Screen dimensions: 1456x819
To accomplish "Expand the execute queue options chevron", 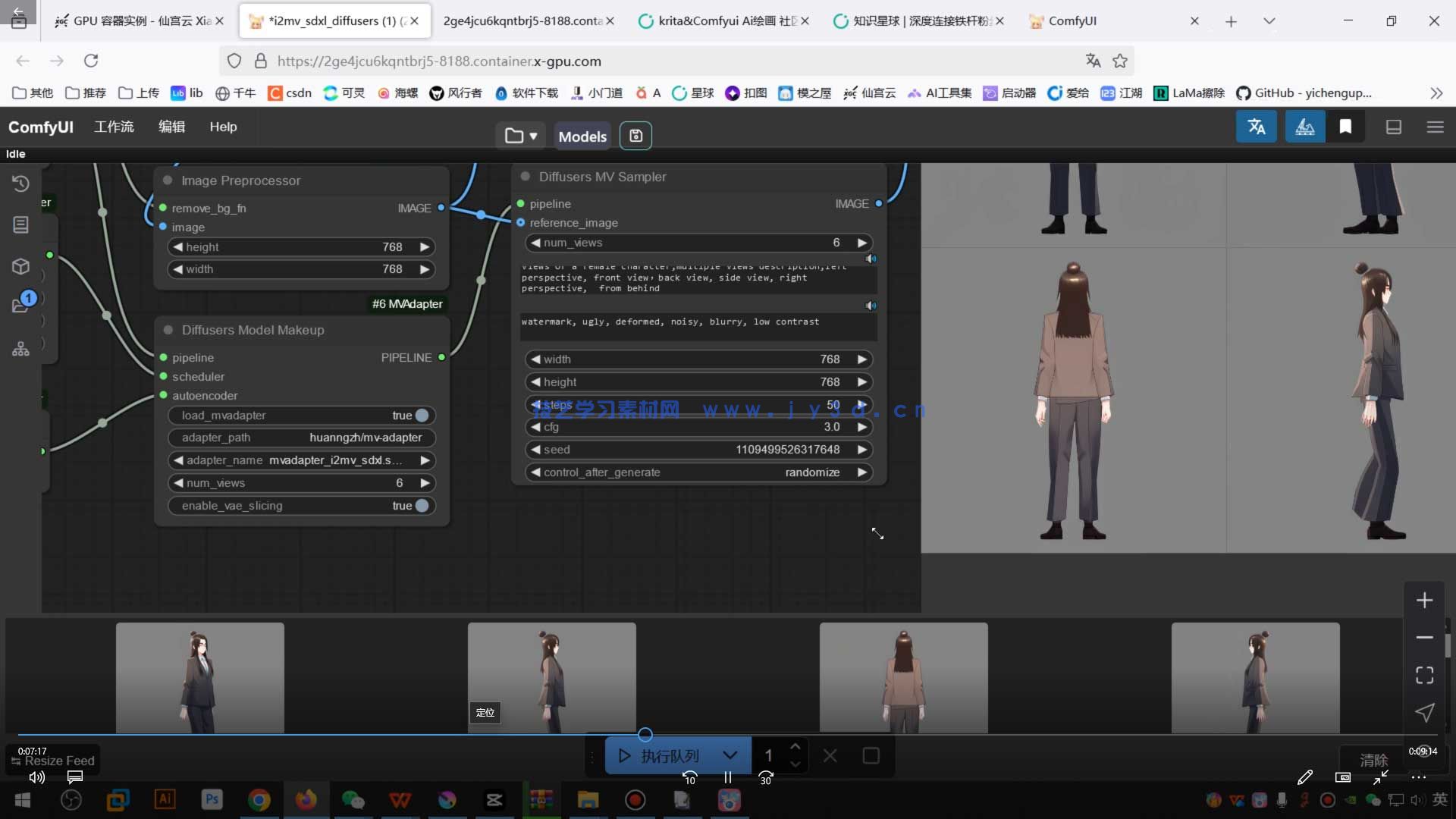I will pyautogui.click(x=730, y=755).
